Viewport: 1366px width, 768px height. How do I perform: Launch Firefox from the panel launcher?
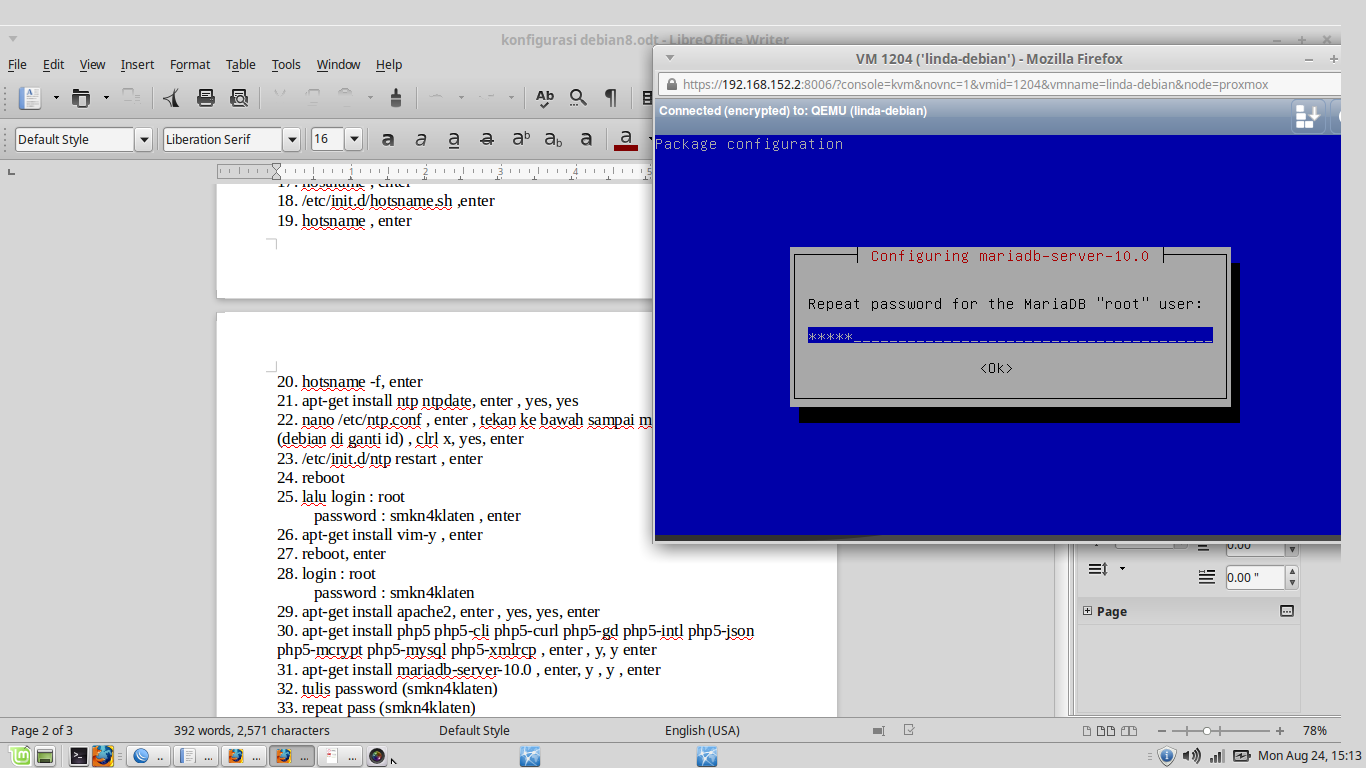(x=102, y=756)
